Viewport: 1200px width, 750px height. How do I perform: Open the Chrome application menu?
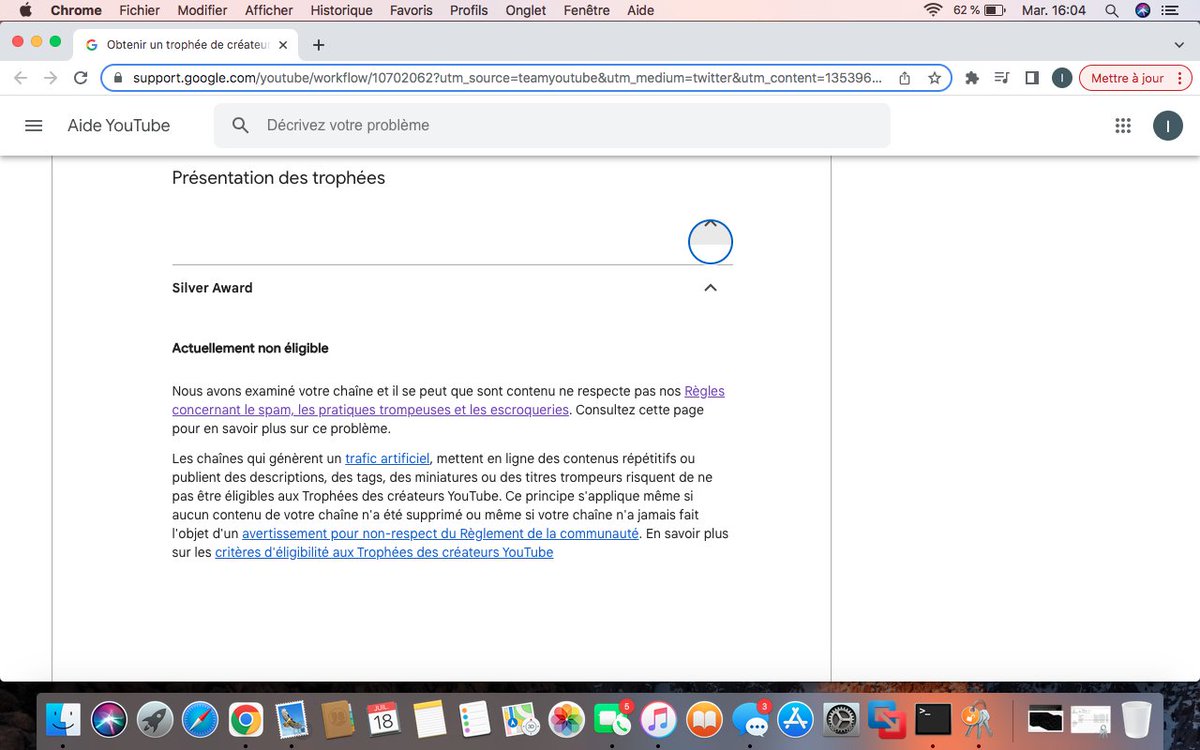(x=76, y=10)
